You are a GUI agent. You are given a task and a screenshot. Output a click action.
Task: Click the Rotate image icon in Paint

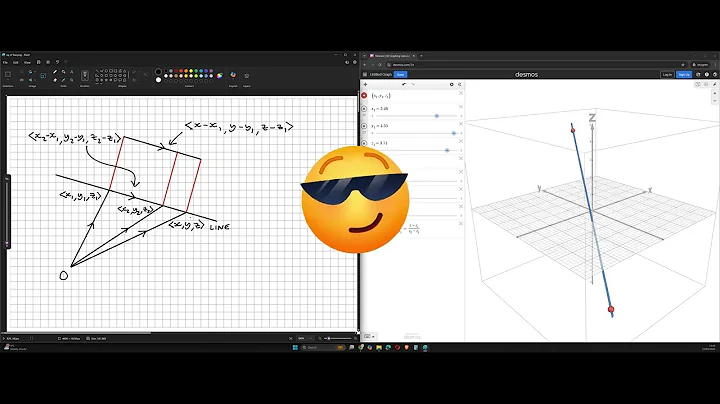point(30,72)
